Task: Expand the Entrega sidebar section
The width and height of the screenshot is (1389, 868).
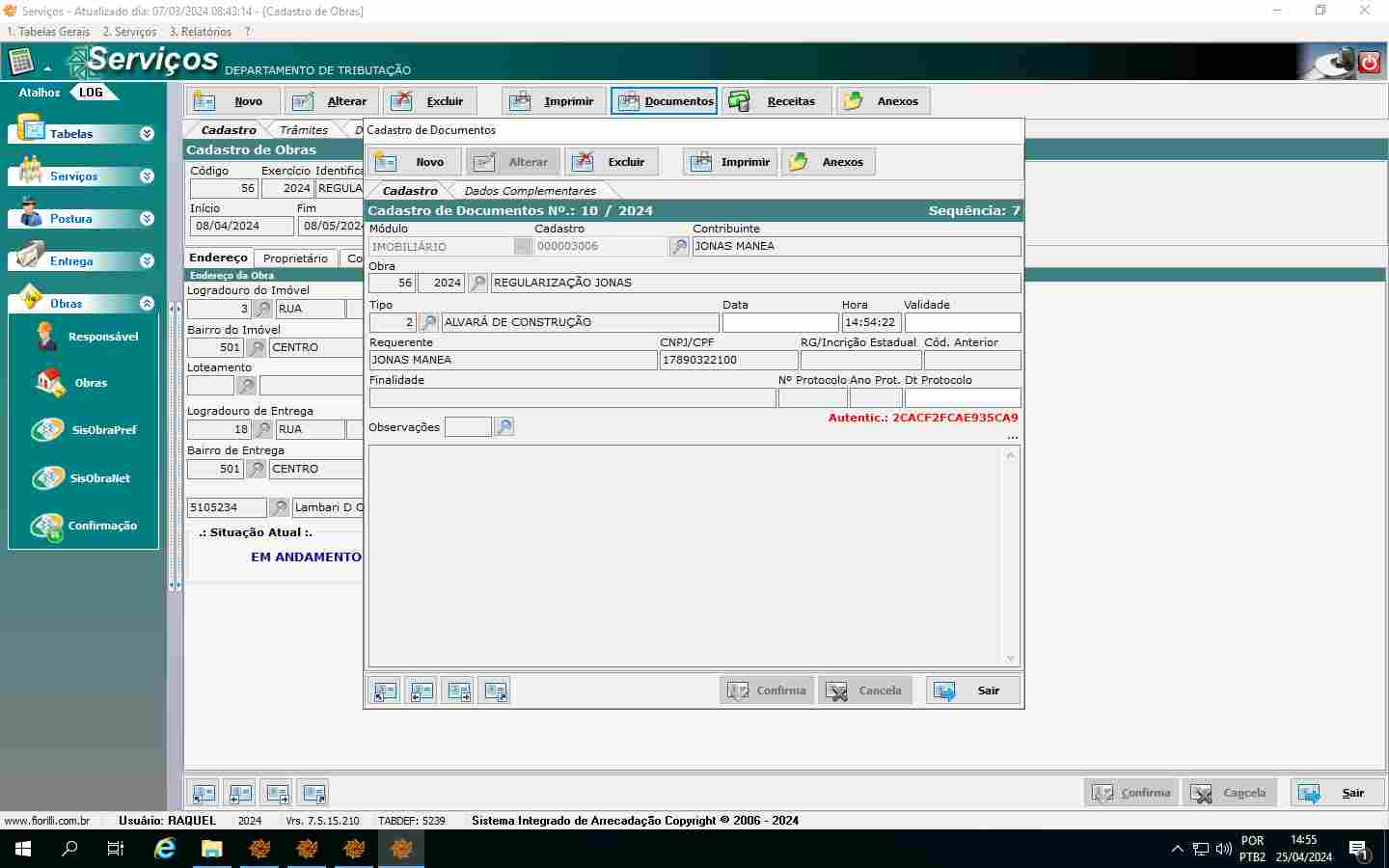Action: pos(147,261)
